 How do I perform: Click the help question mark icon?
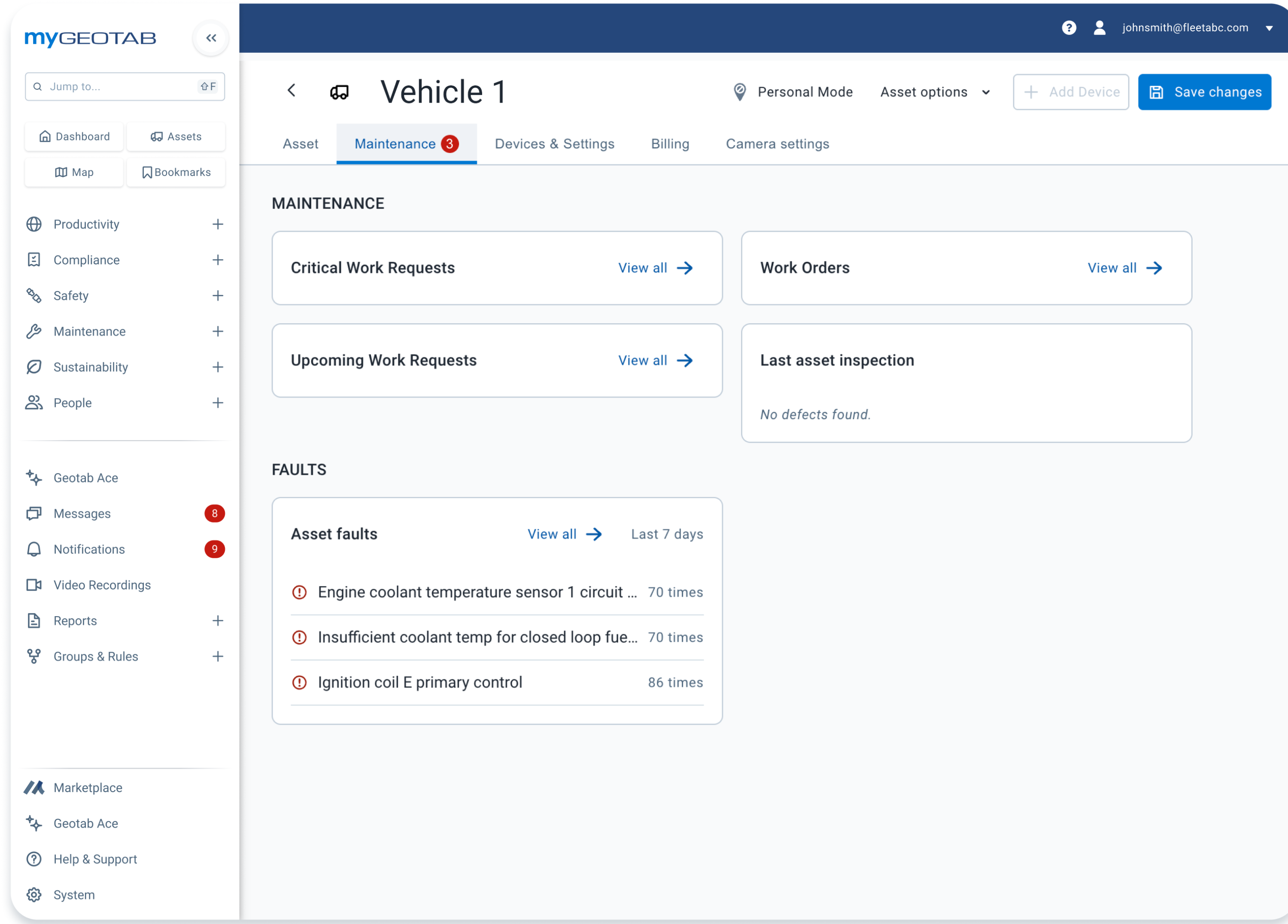(1068, 28)
